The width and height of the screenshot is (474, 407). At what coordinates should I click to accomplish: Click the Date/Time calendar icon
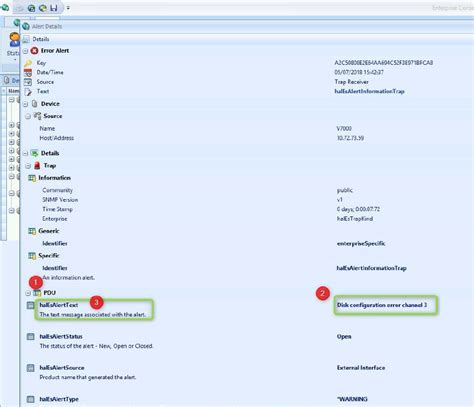click(28, 72)
